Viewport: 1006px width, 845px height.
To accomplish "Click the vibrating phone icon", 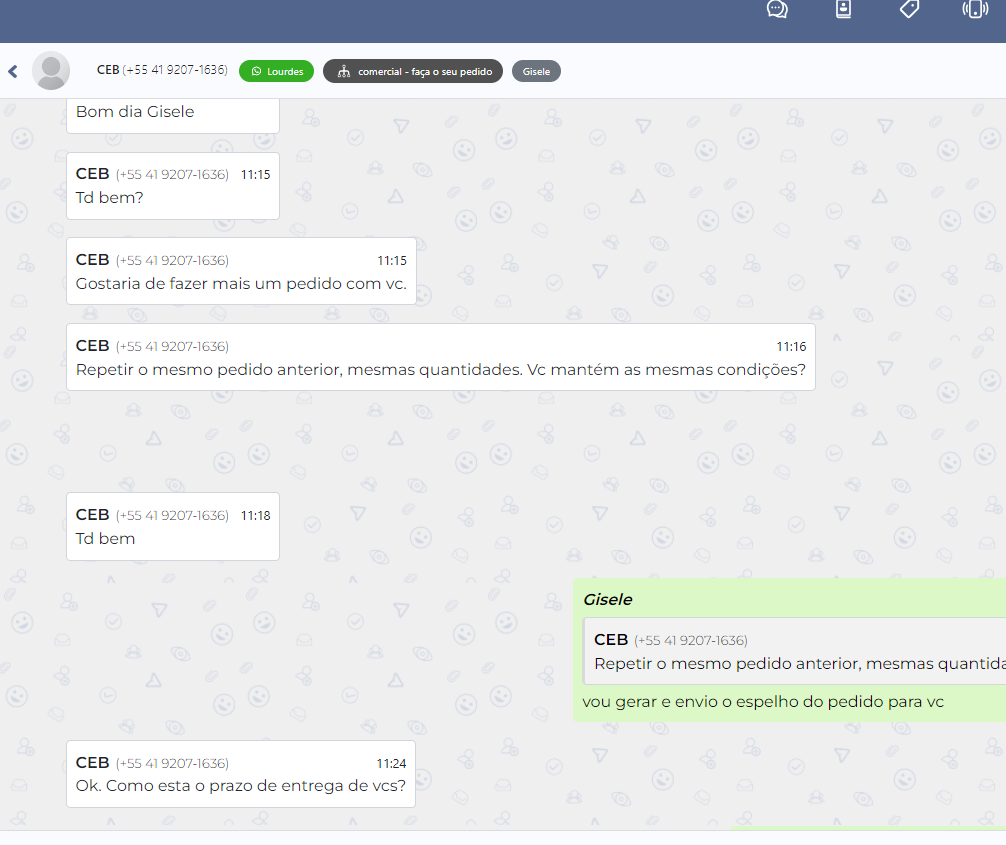I will click(975, 9).
